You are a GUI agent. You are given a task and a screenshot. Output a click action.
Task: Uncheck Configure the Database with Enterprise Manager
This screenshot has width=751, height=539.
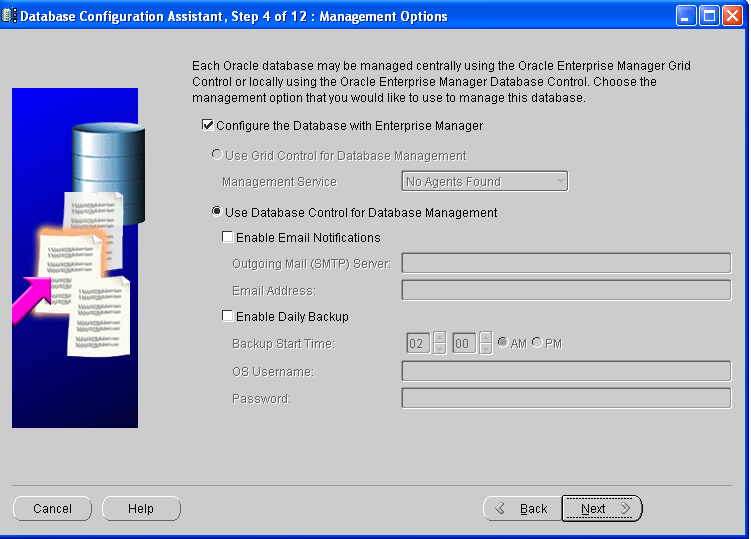207,126
